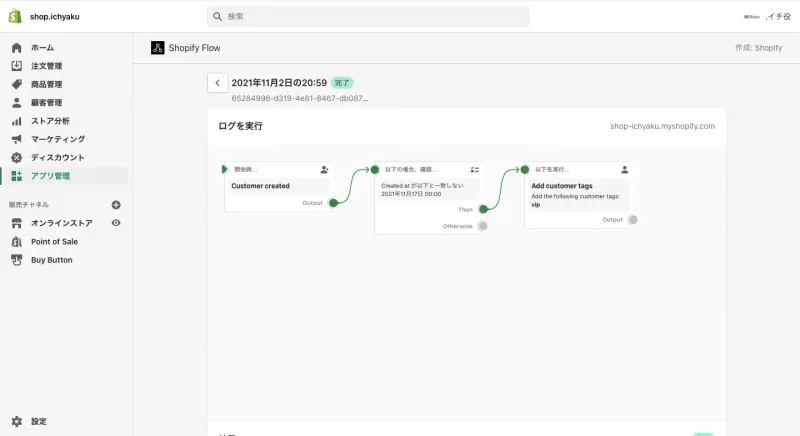
Task: Click the Online Store shop icon
Action: click(x=16, y=223)
